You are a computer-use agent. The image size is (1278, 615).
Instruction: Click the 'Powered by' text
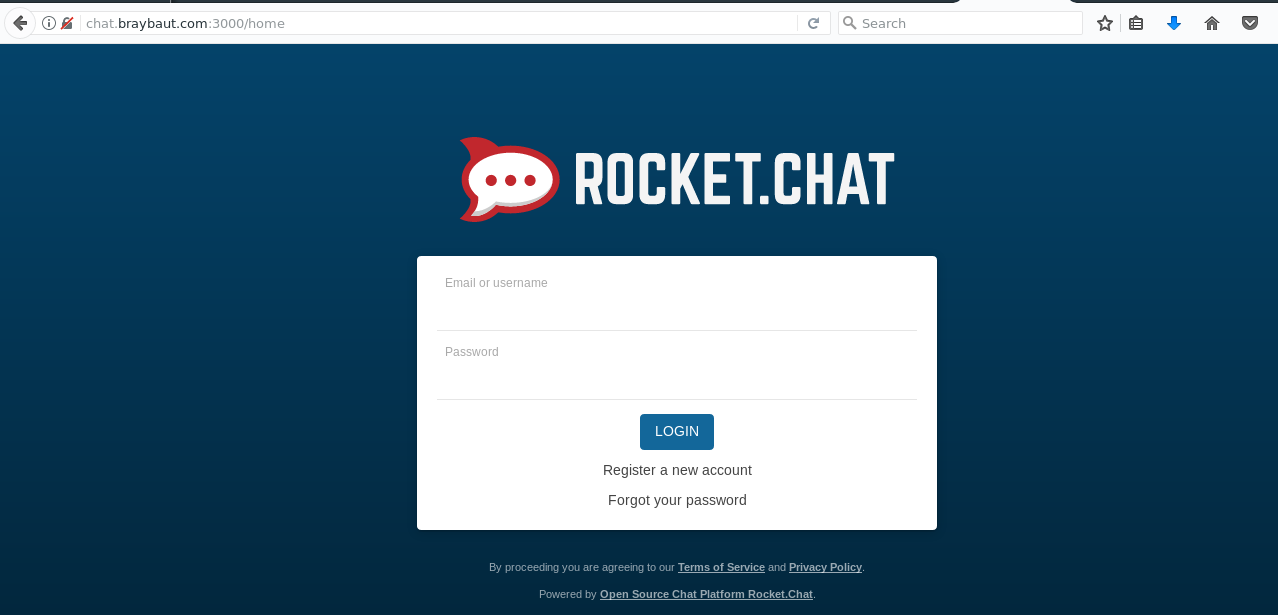(567, 594)
